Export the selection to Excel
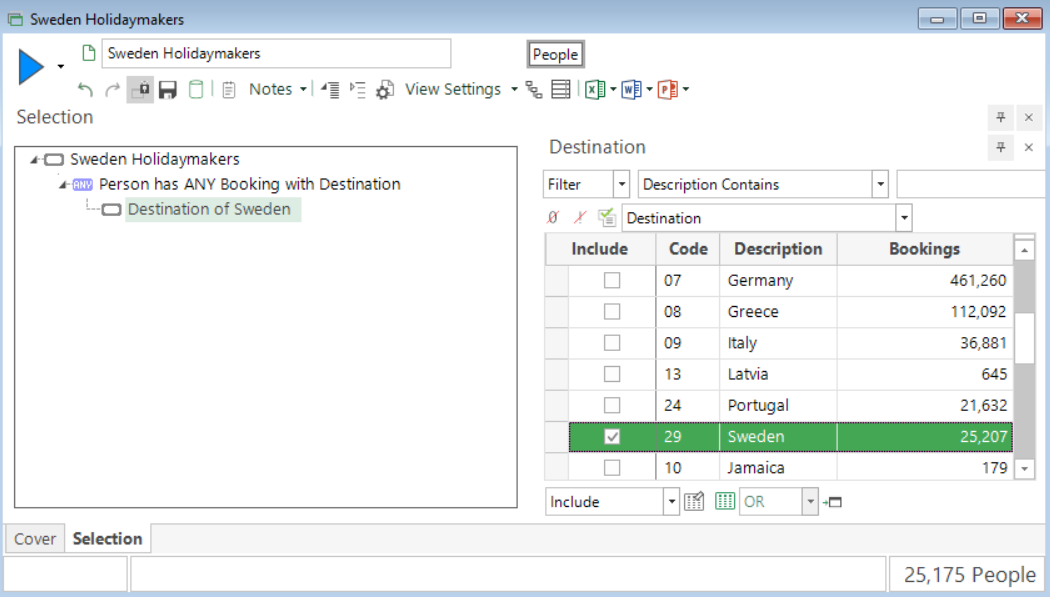 click(595, 89)
